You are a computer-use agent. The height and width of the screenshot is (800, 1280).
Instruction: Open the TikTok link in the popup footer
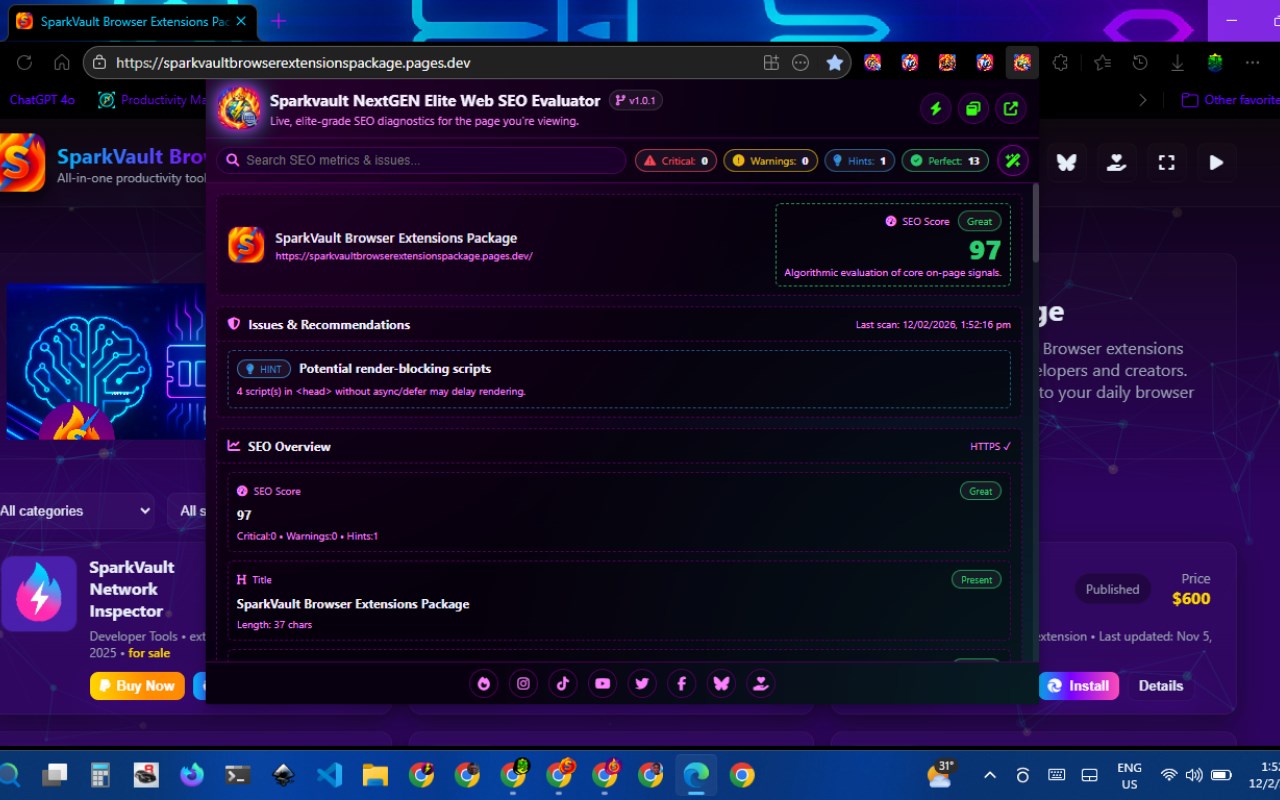click(x=563, y=683)
